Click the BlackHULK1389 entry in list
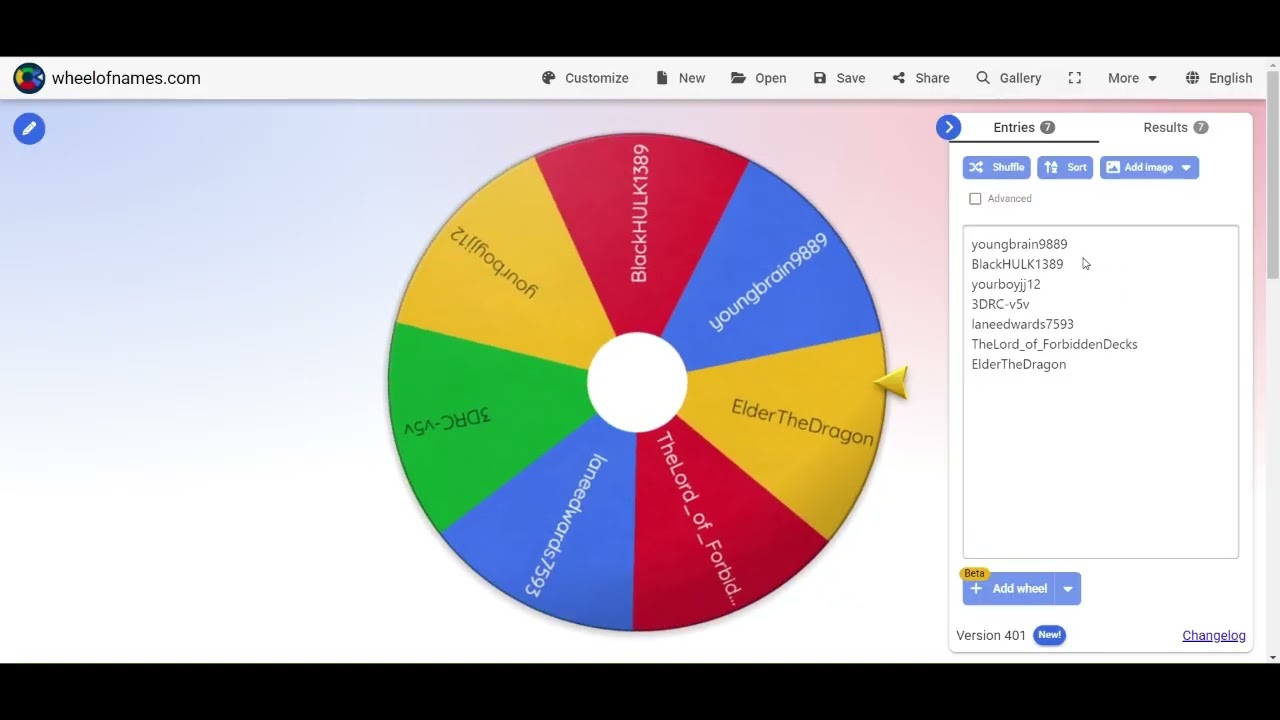 click(1017, 264)
